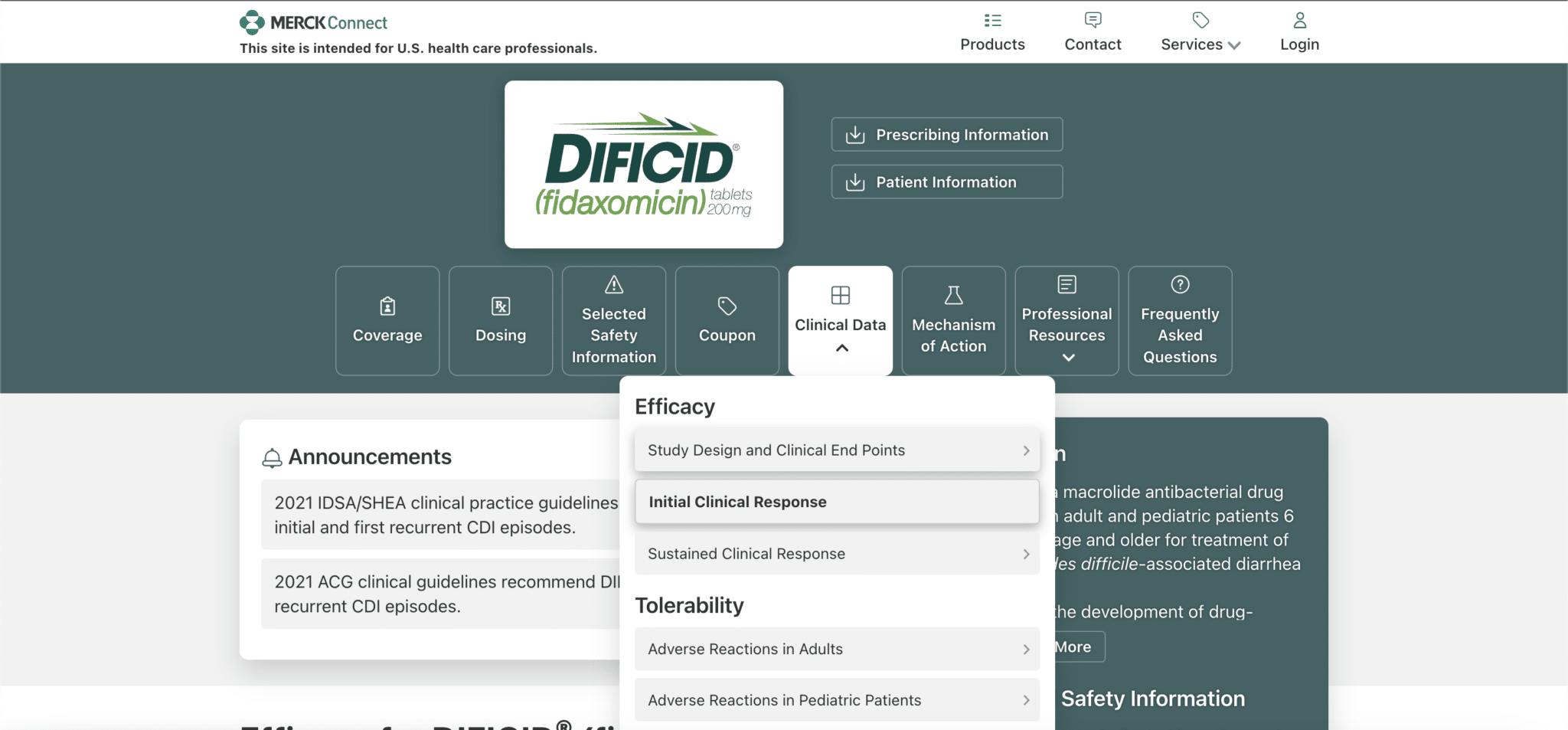Screen dimensions: 1568x730
Task: Collapse the Clinical Data panel chevron
Action: [841, 347]
